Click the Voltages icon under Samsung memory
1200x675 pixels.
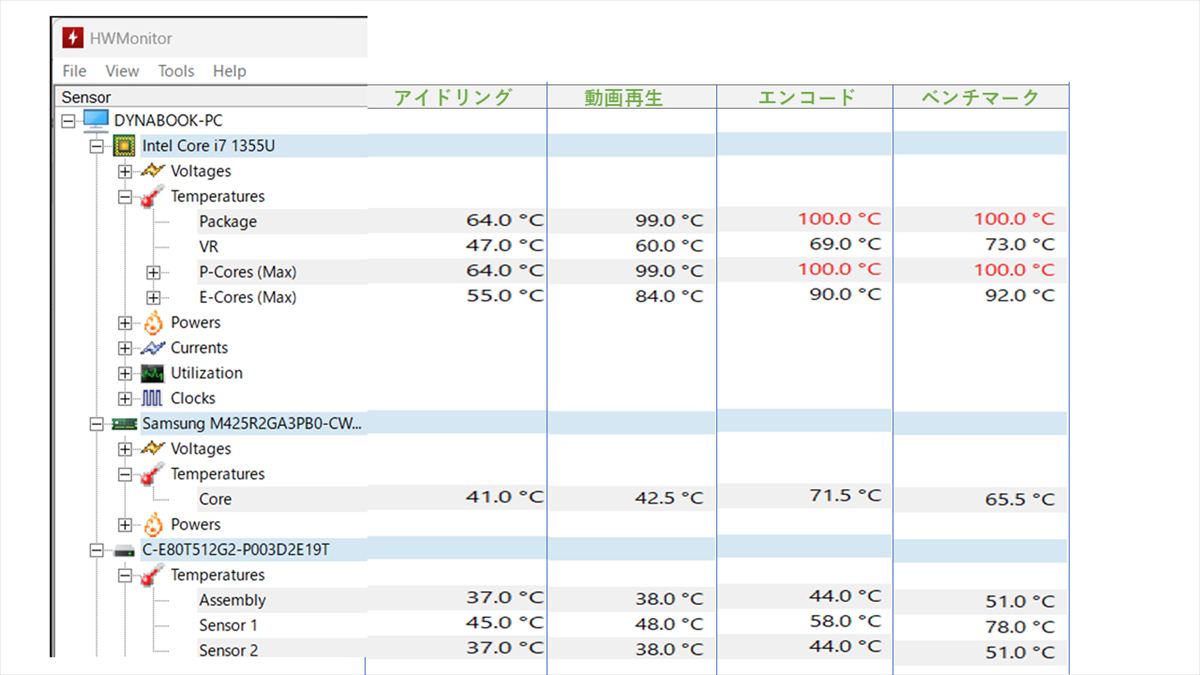(x=153, y=449)
